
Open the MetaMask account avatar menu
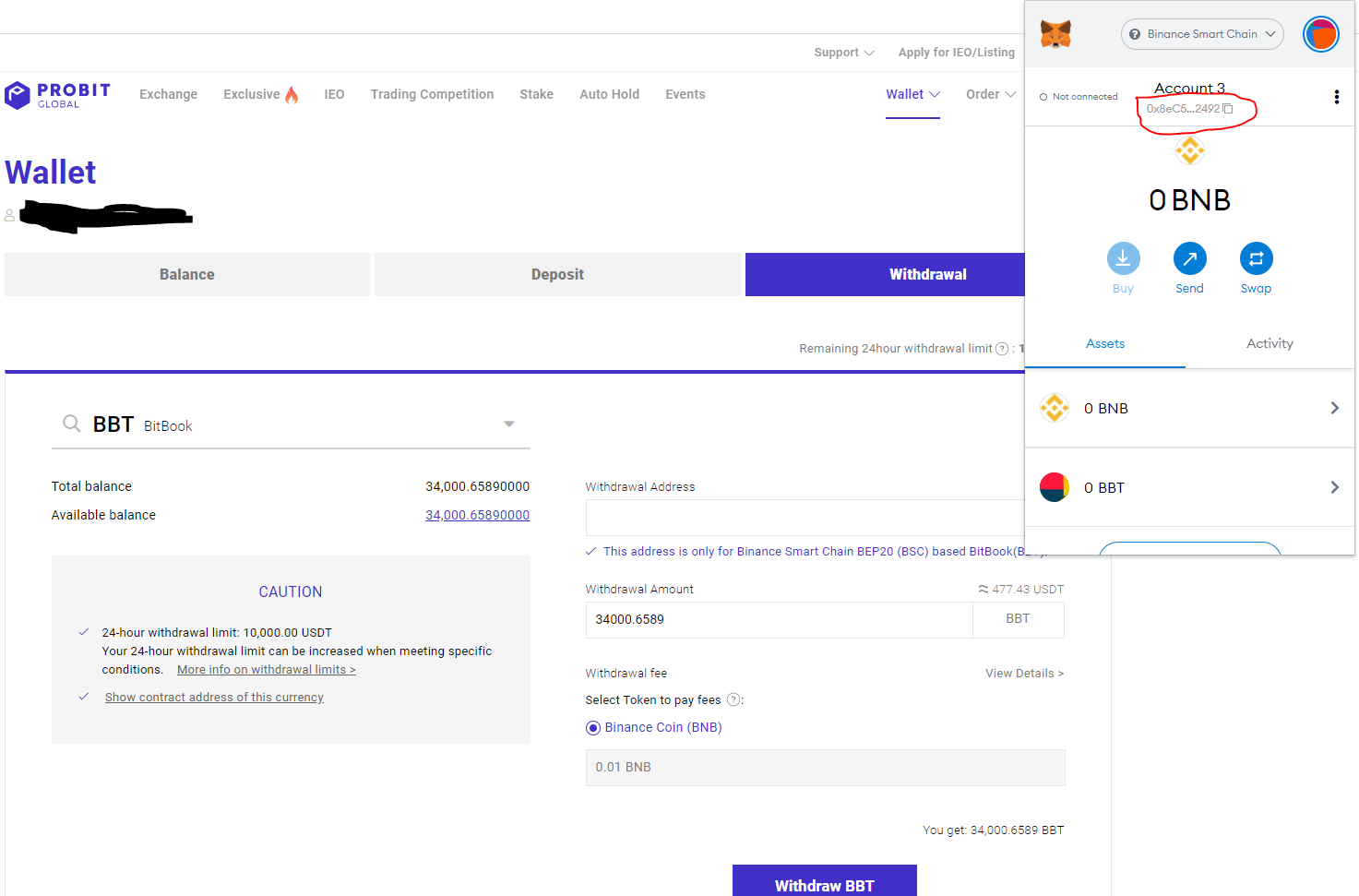pyautogui.click(x=1320, y=34)
